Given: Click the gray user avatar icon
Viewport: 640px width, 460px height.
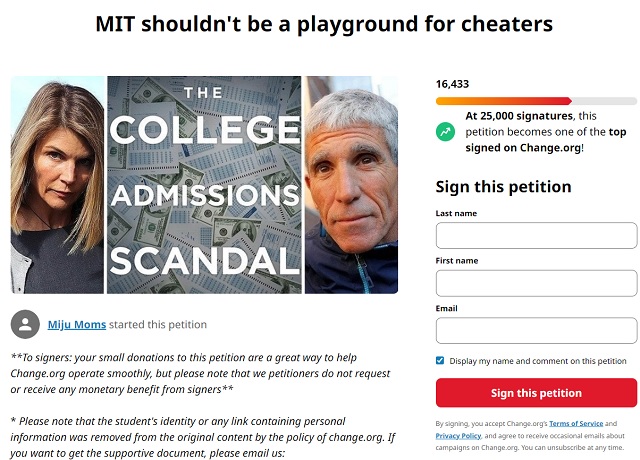Looking at the screenshot, I should coord(25,324).
